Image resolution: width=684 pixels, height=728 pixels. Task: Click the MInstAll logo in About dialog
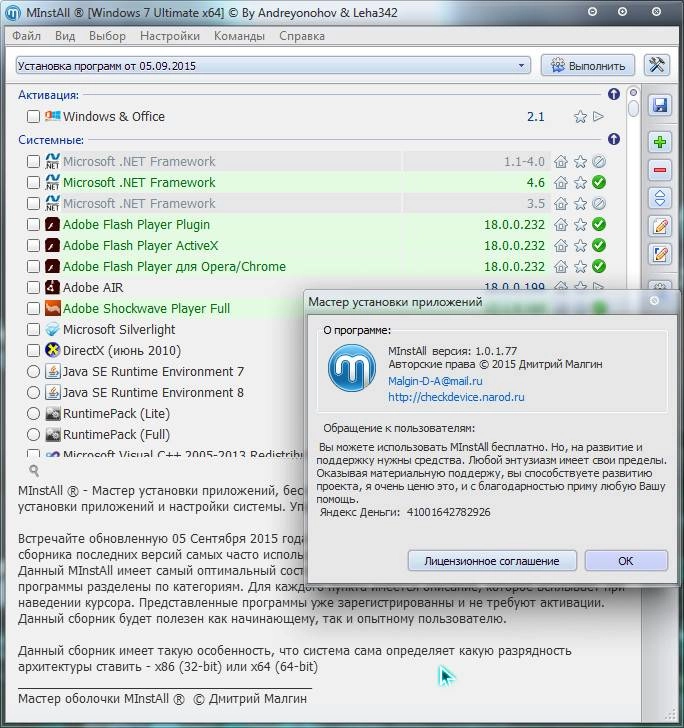pyautogui.click(x=352, y=368)
